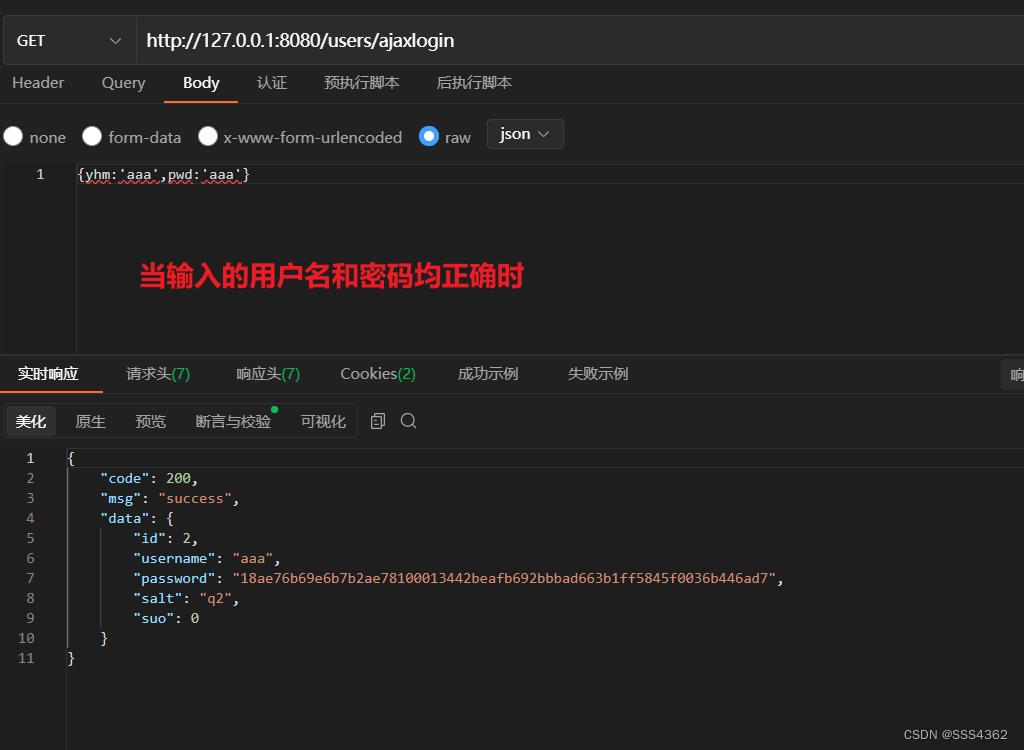
Task: Select the form-data radio button
Action: tap(92, 137)
